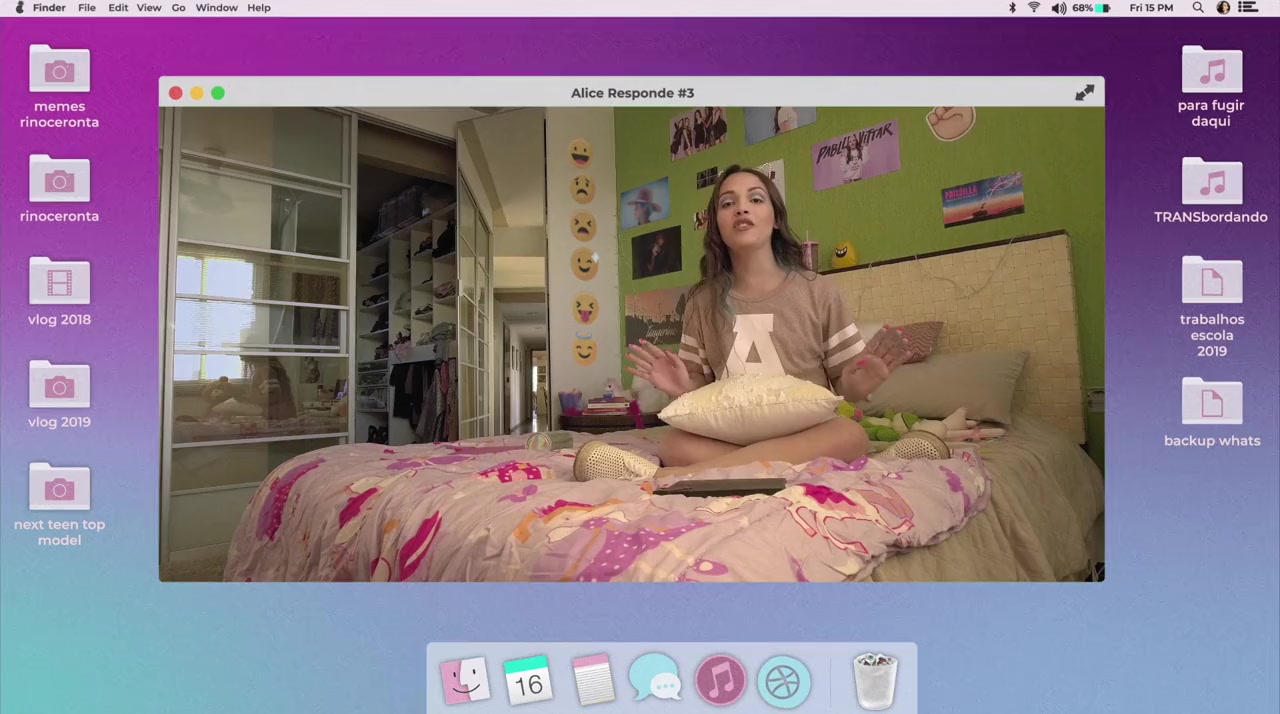
Task: Open the Calendar app showing 16
Action: pyautogui.click(x=528, y=681)
